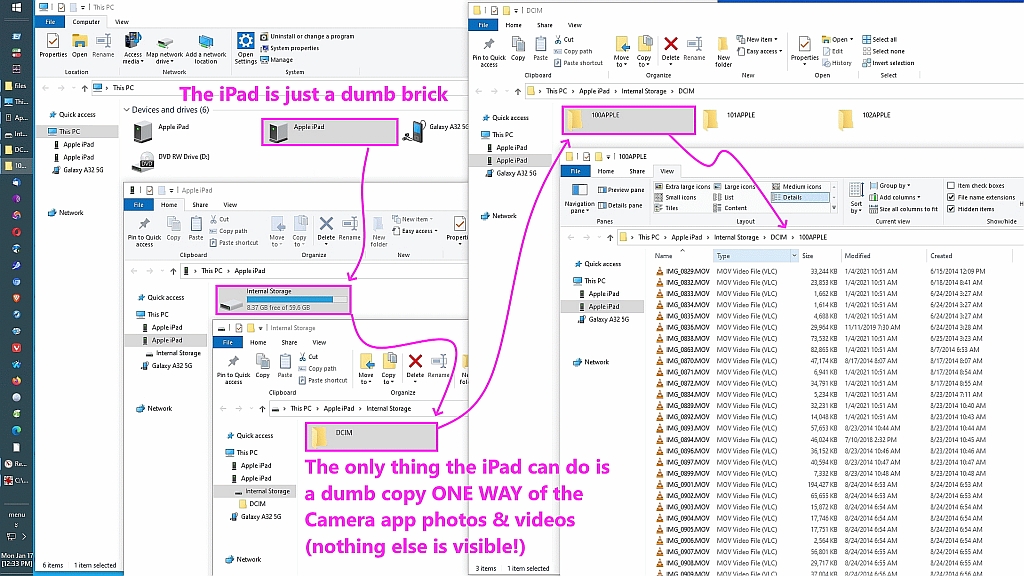
Task: Open View tab in This PC window
Action: click(121, 22)
